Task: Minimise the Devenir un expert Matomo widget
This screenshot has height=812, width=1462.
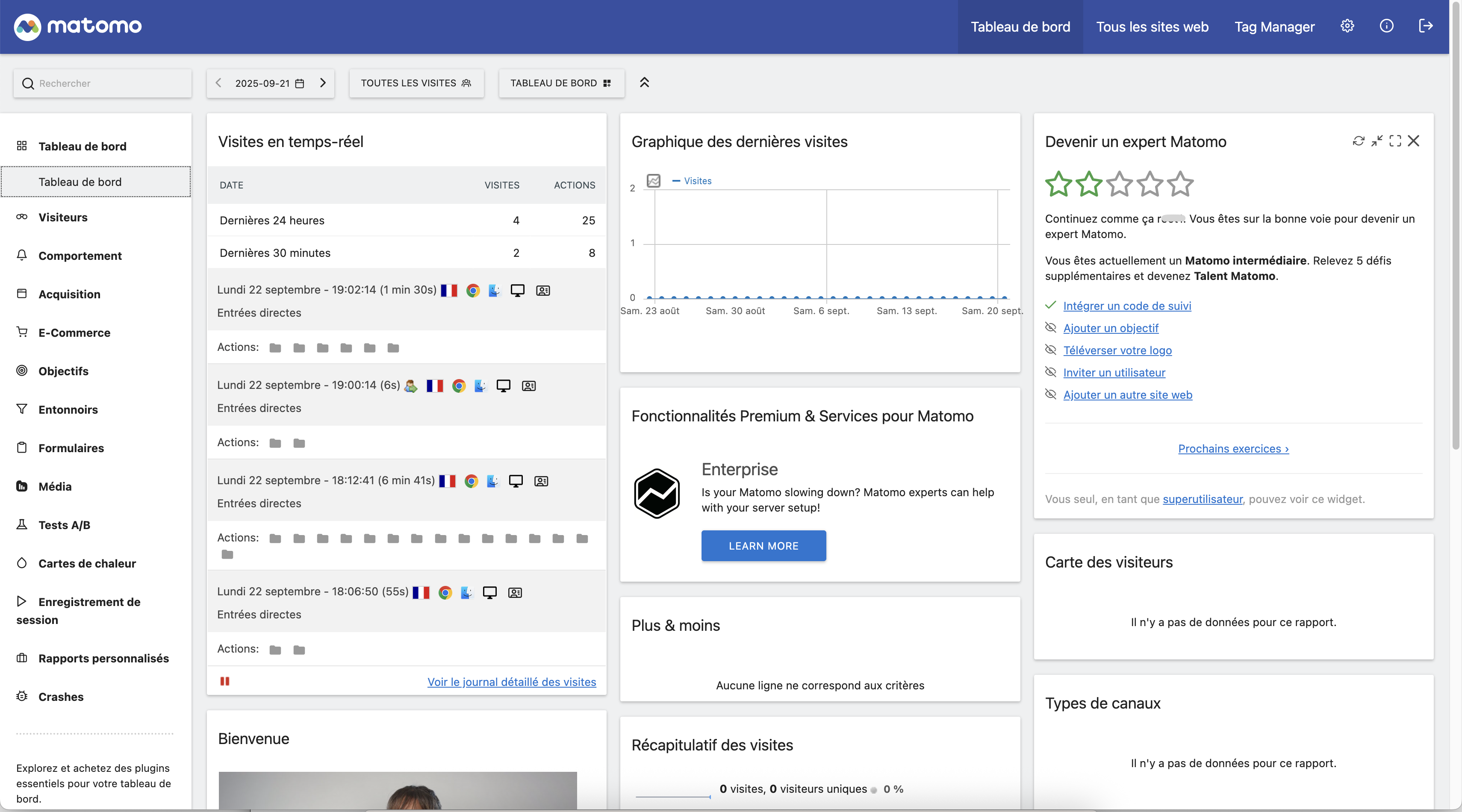Action: pos(1377,141)
